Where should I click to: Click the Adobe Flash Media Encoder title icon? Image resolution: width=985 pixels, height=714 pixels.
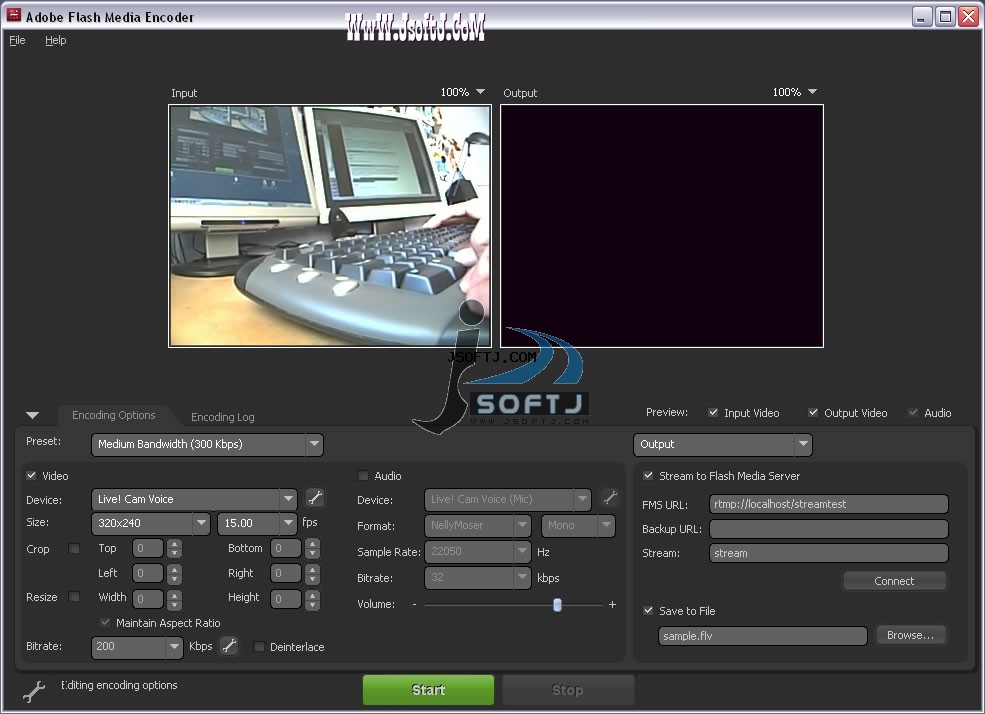coord(13,15)
